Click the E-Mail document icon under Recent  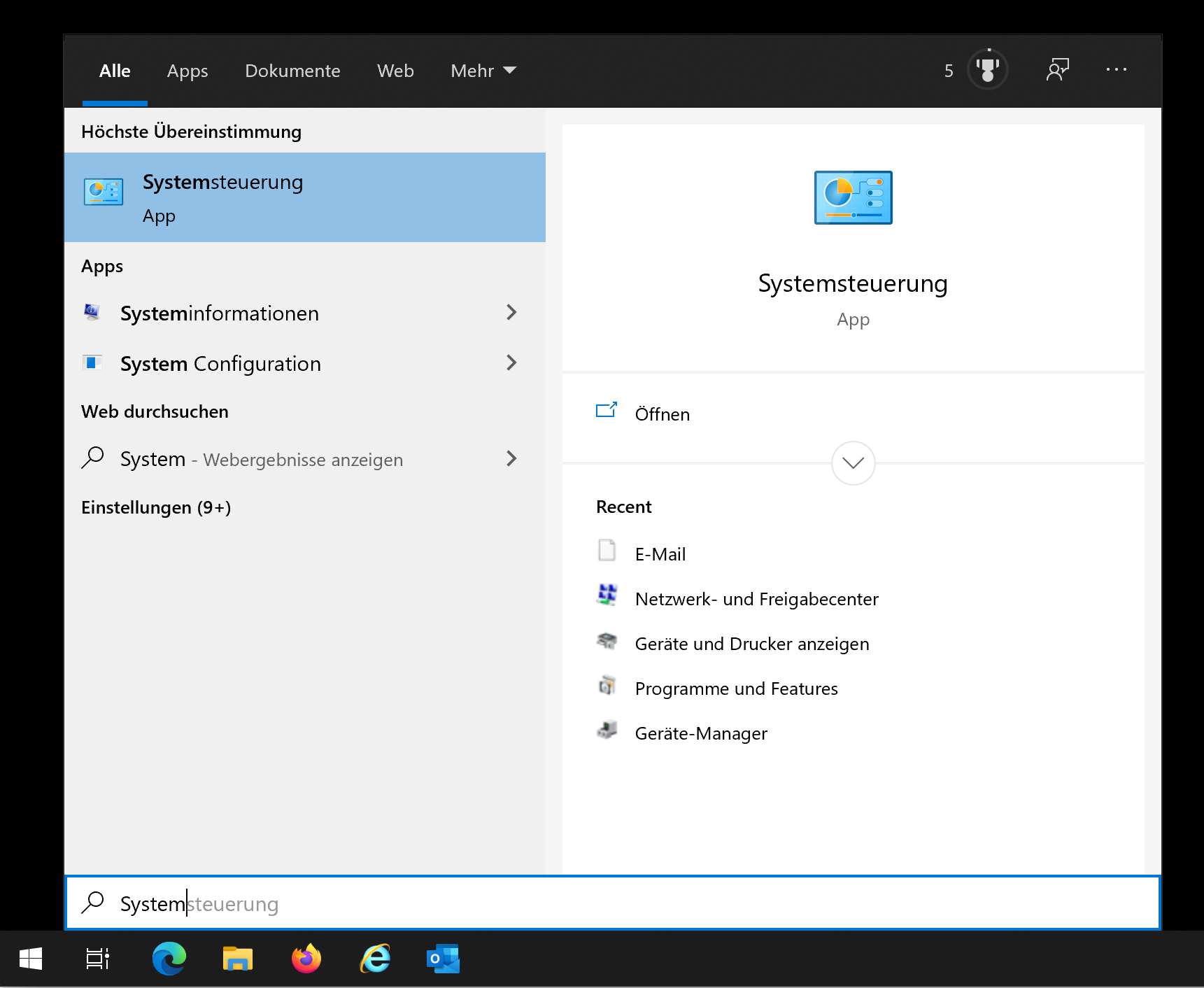click(608, 552)
